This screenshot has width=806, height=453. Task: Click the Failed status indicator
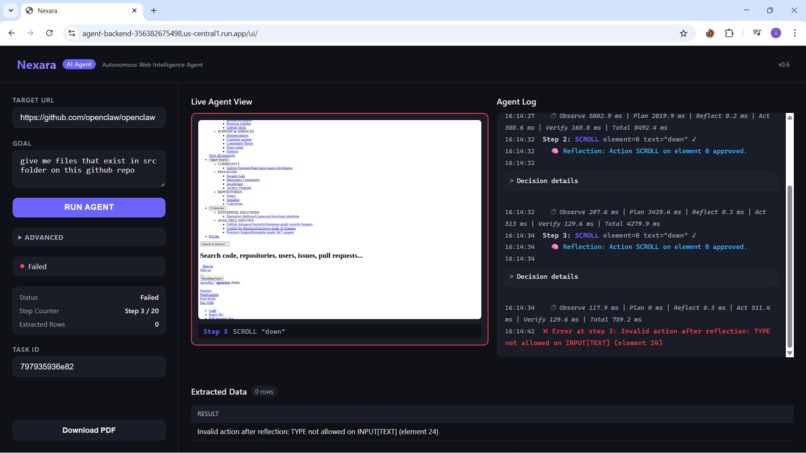89,266
